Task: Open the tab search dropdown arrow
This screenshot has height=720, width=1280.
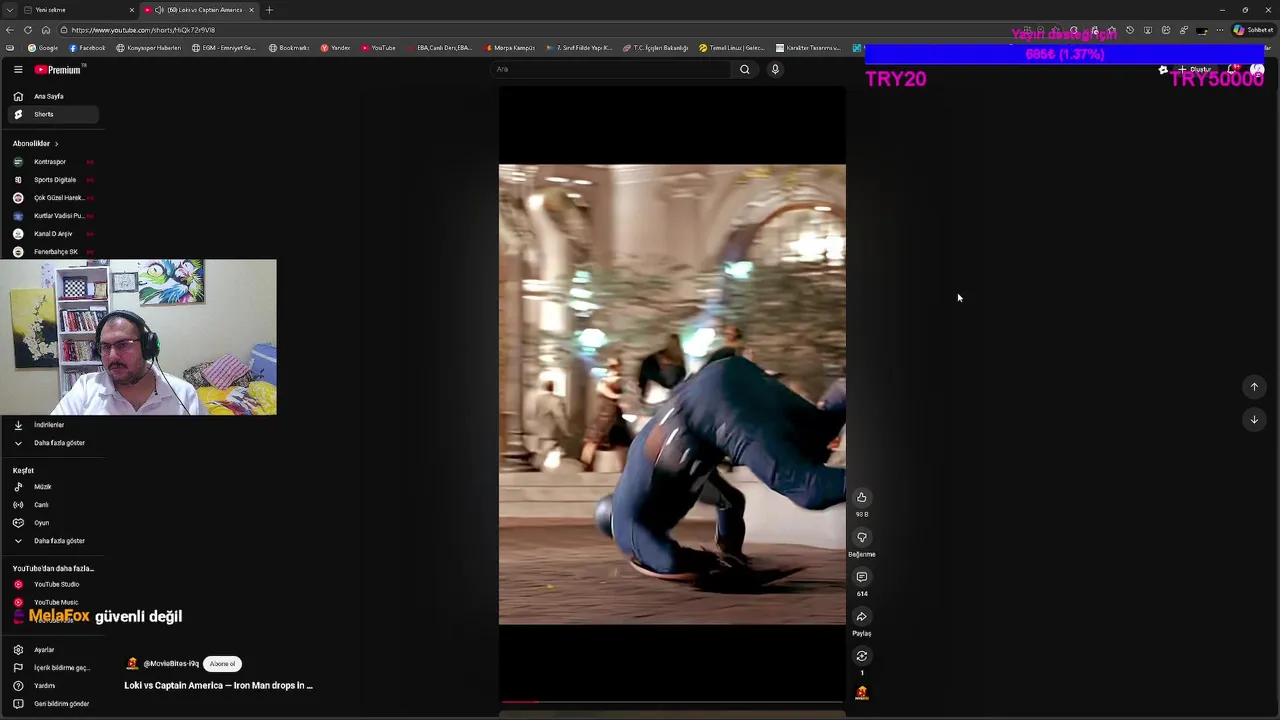Action: pos(10,10)
